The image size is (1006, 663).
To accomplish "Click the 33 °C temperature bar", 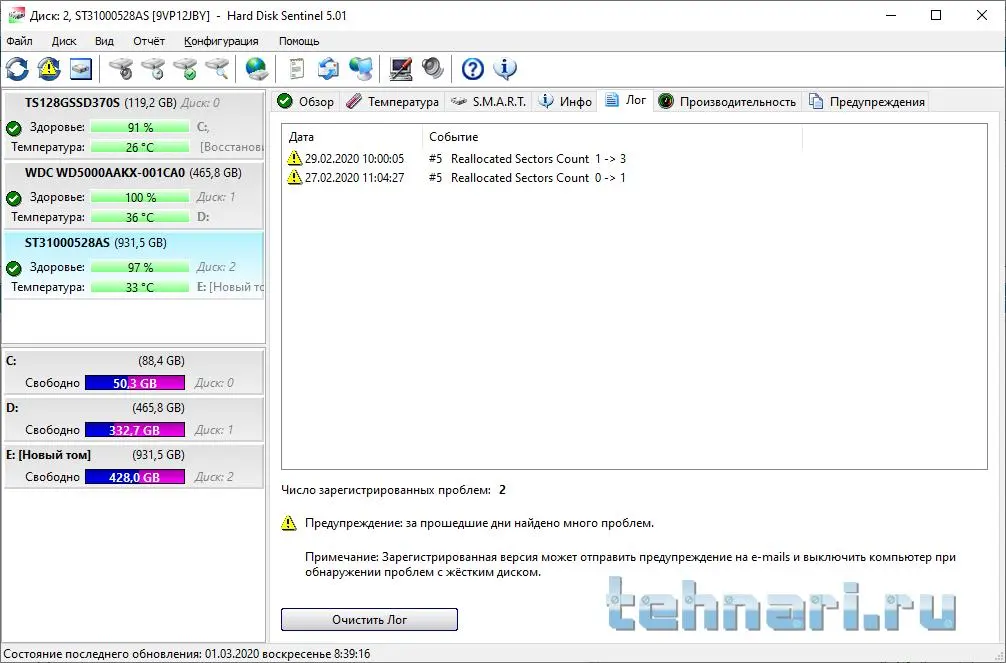I will coord(140,287).
